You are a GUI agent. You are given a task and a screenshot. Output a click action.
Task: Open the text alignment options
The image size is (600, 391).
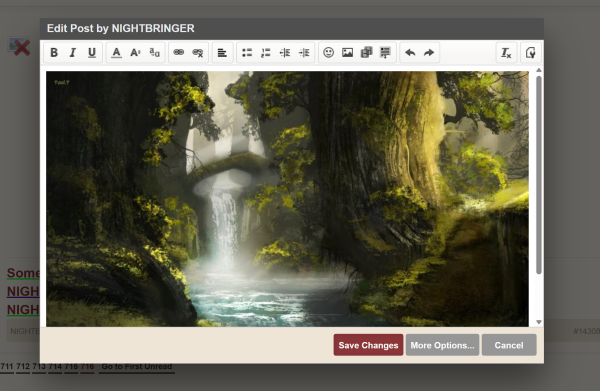(x=222, y=52)
